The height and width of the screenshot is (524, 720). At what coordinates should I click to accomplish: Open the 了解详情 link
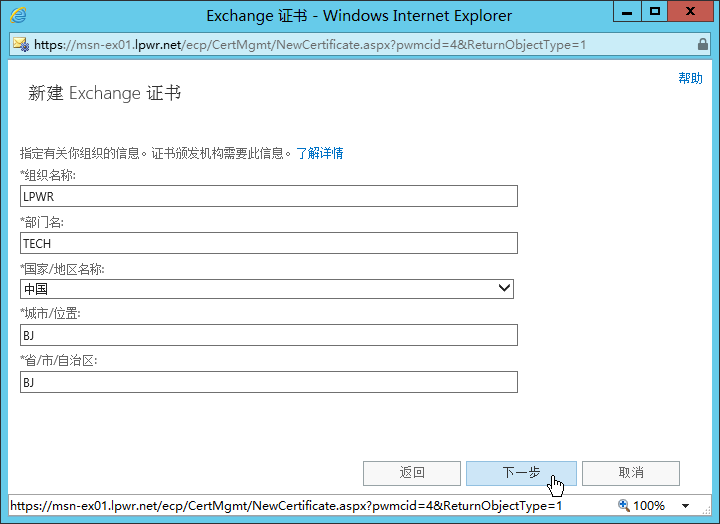(x=320, y=153)
